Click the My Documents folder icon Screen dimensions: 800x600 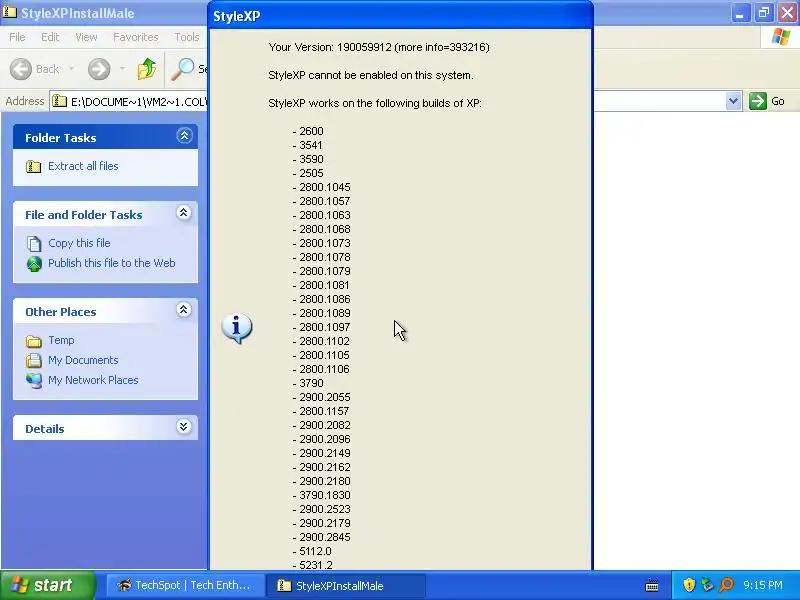(x=34, y=360)
